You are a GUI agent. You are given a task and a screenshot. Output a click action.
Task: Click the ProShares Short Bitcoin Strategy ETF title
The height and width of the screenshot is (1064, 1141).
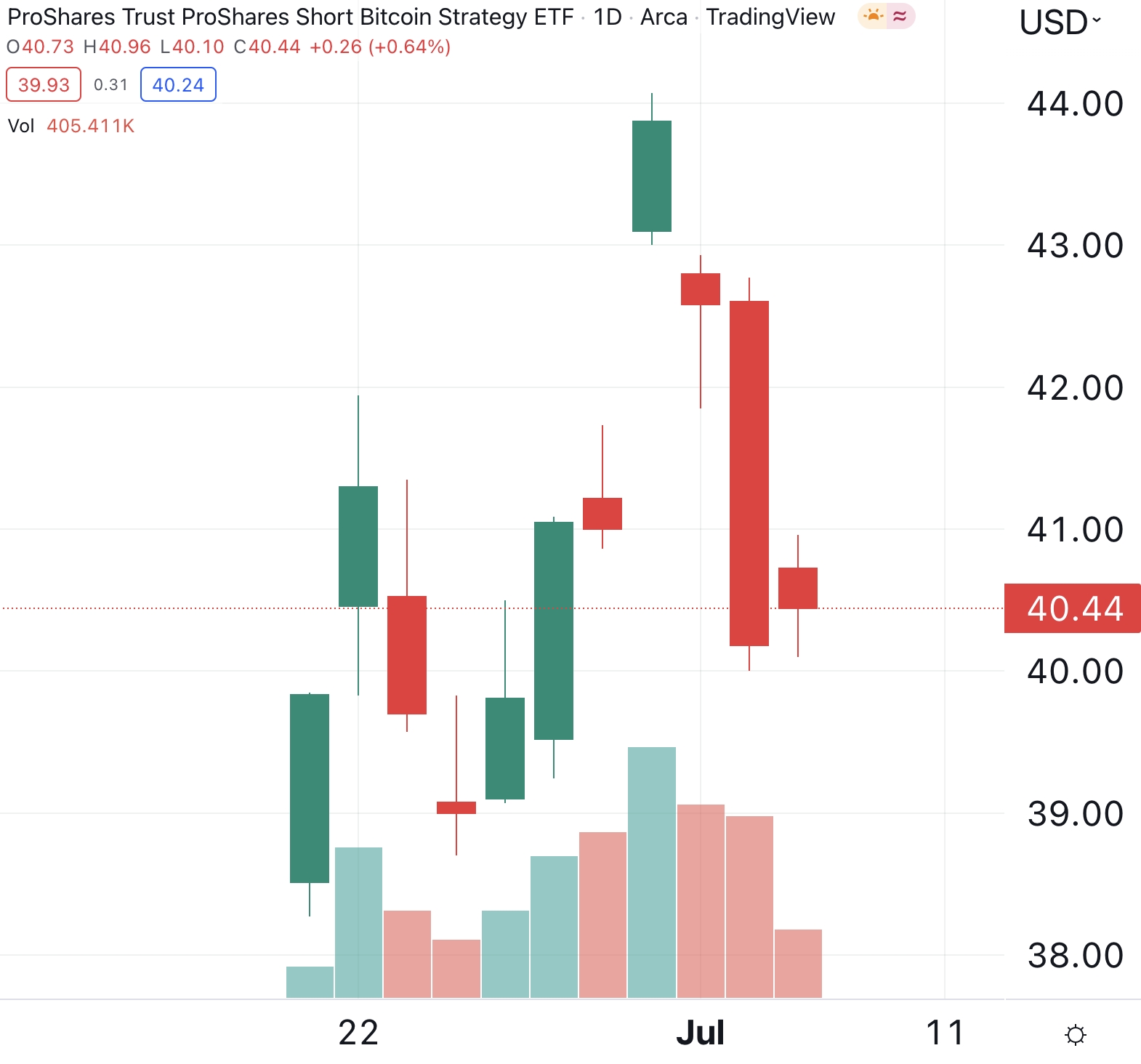coord(291,17)
